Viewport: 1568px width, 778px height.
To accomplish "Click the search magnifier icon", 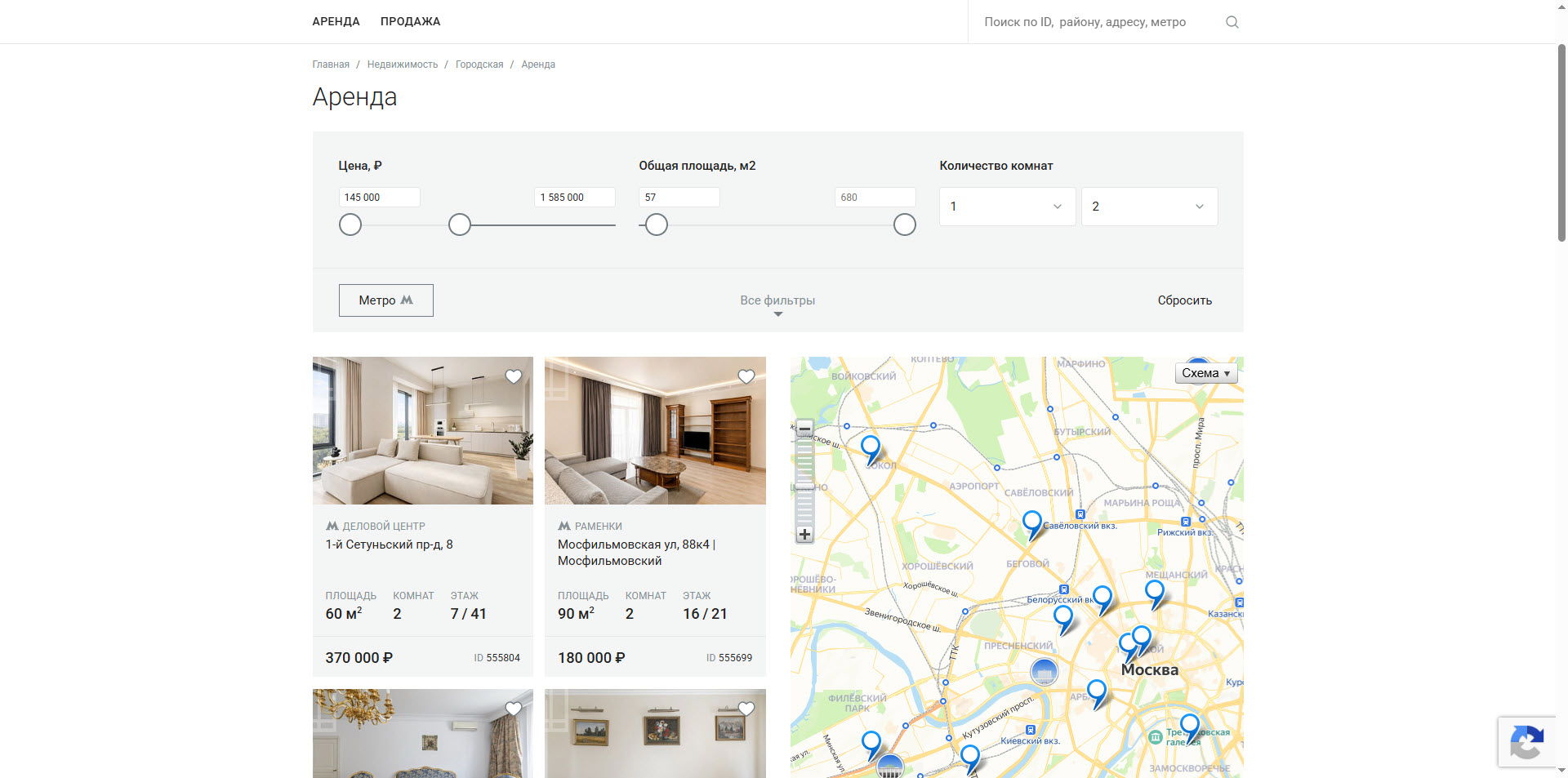I will point(1232,22).
